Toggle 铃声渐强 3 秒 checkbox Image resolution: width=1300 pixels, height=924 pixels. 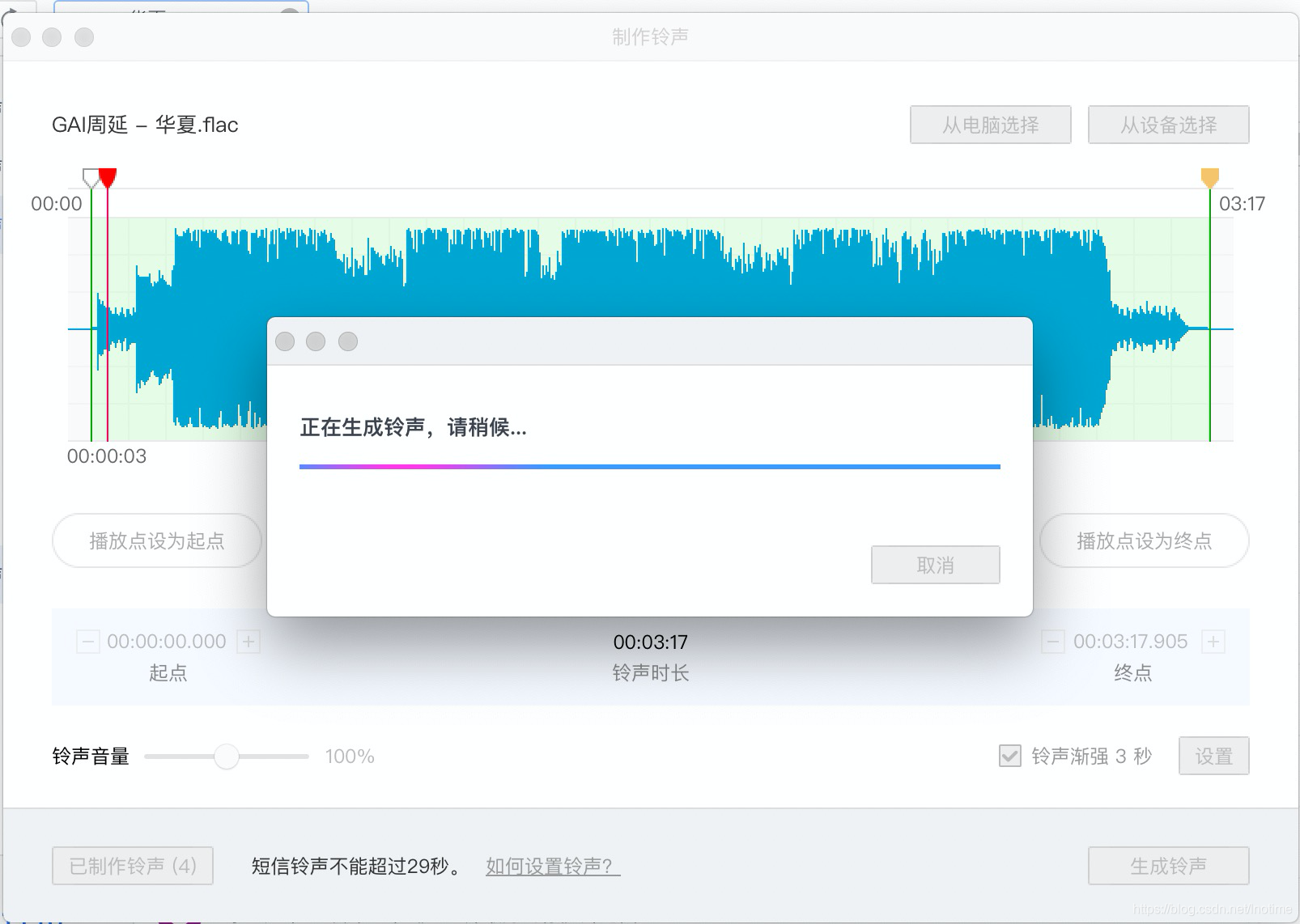[1009, 756]
